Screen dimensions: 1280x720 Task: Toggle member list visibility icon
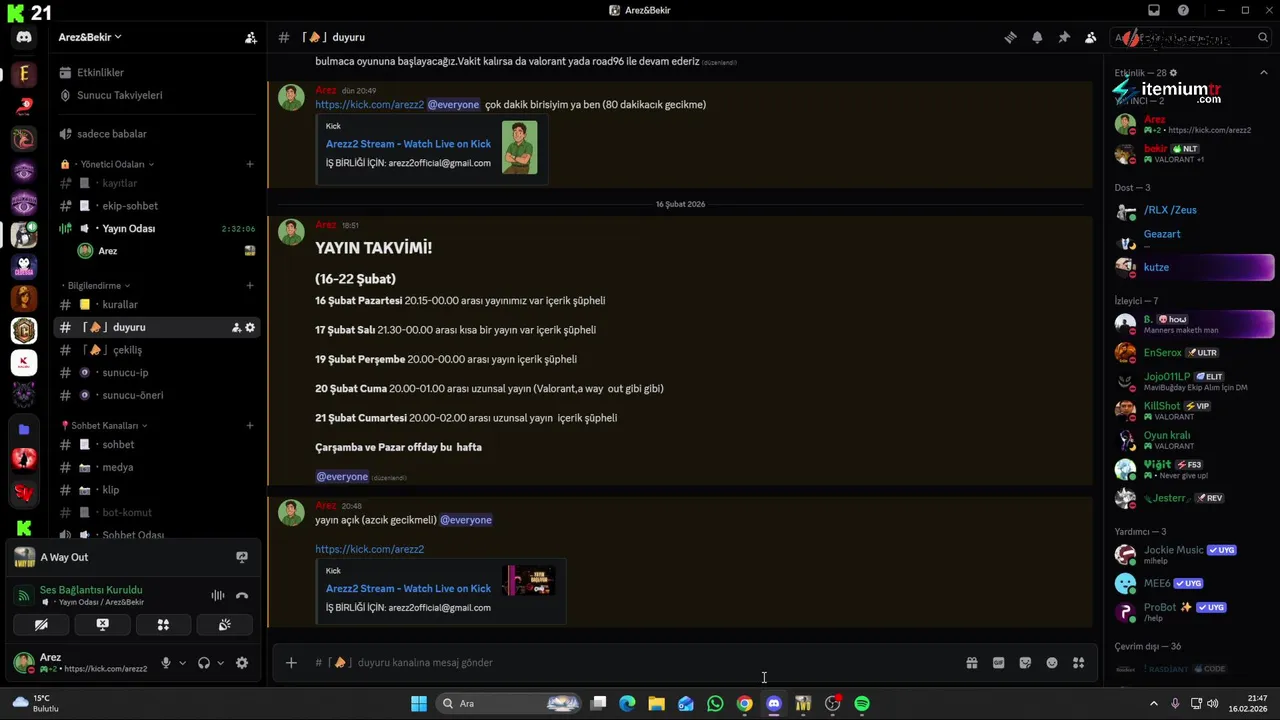tap(1090, 37)
